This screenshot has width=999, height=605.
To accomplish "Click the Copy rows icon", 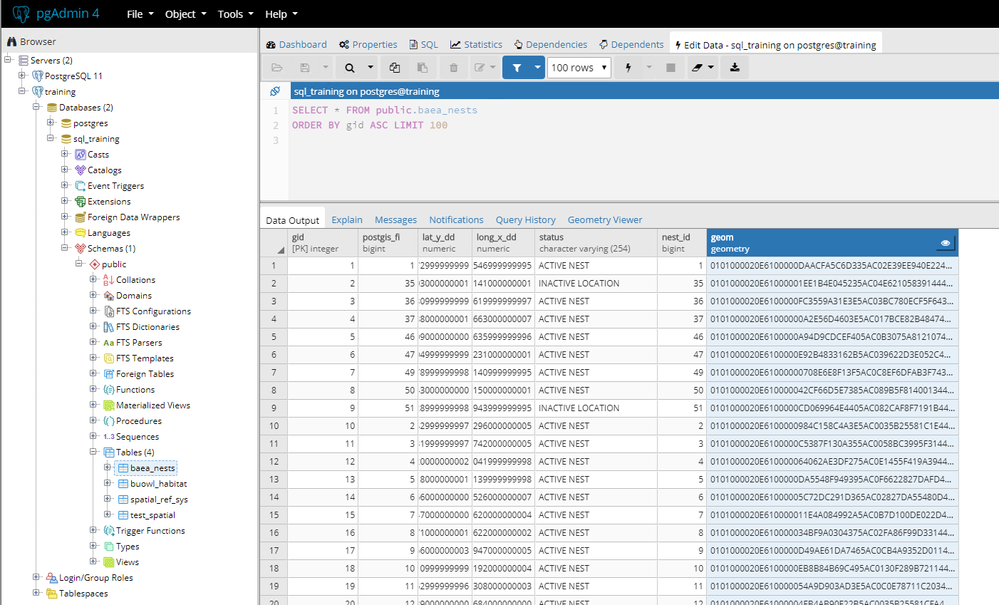I will click(x=395, y=68).
